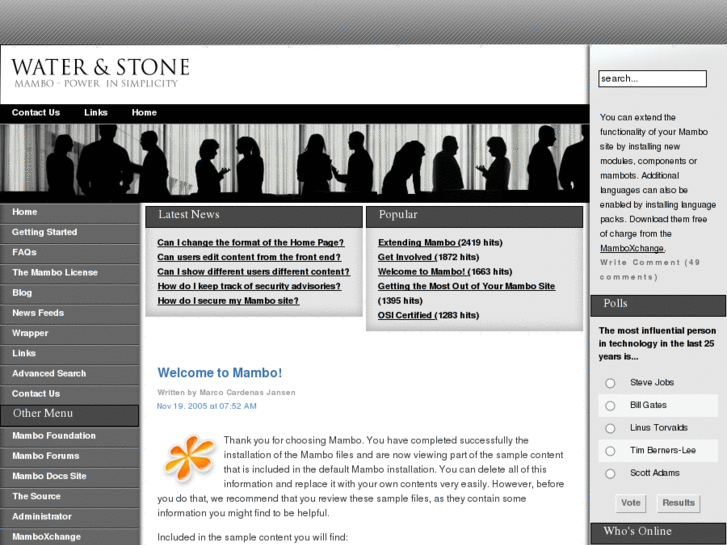Open Advanced Search in the sidebar

70,374
